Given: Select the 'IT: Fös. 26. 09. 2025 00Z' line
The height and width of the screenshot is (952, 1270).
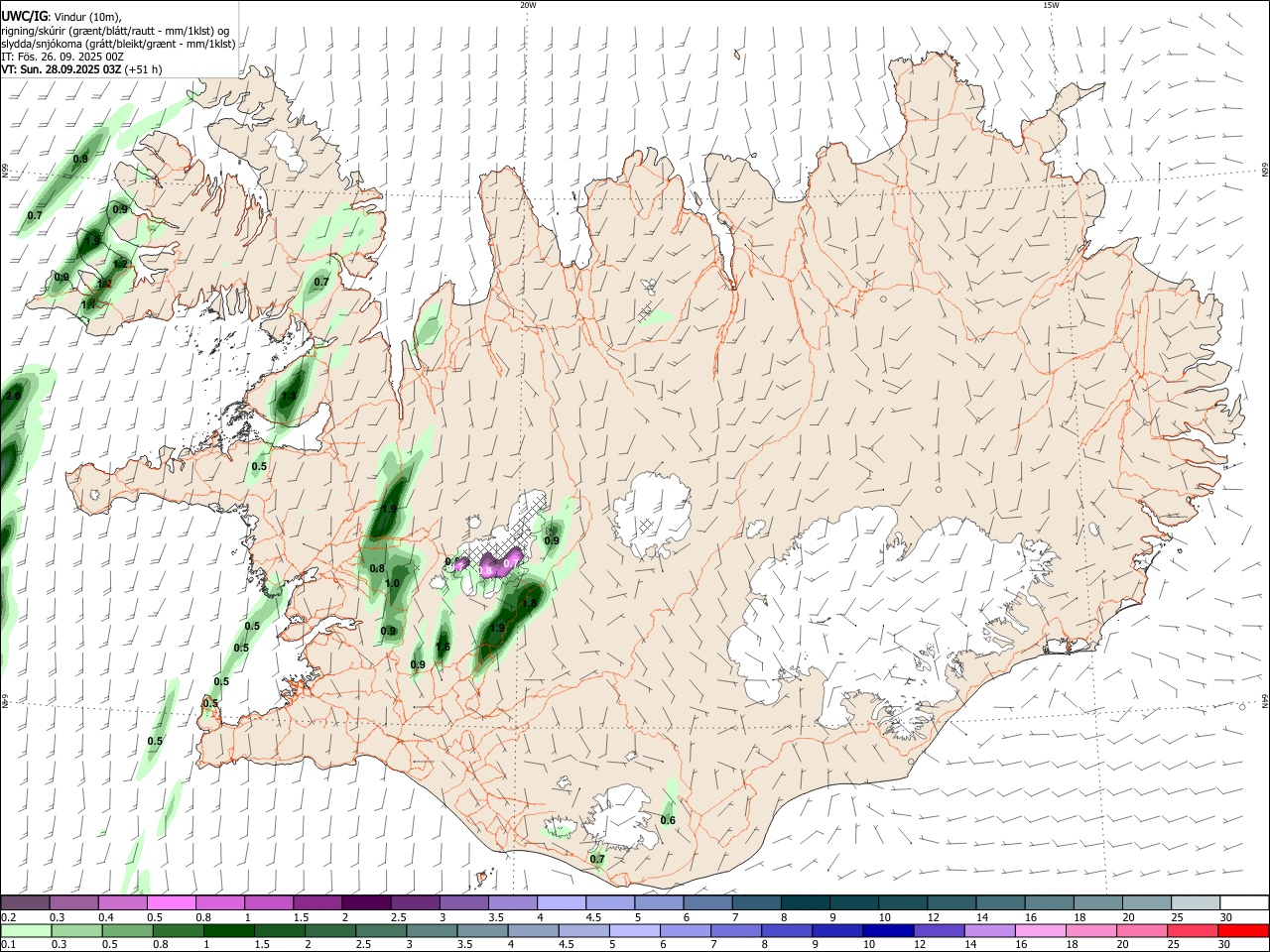Looking at the screenshot, I should coord(63,57).
